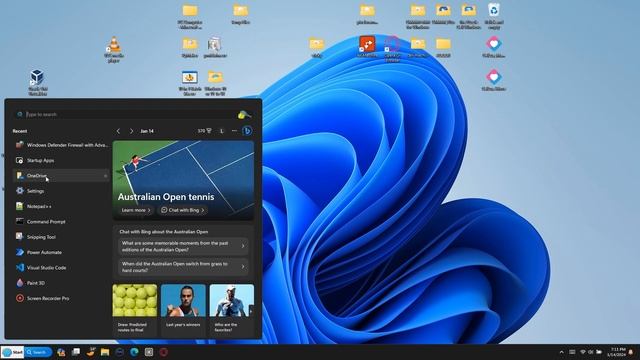Go to previous day with left arrow

click(118, 131)
